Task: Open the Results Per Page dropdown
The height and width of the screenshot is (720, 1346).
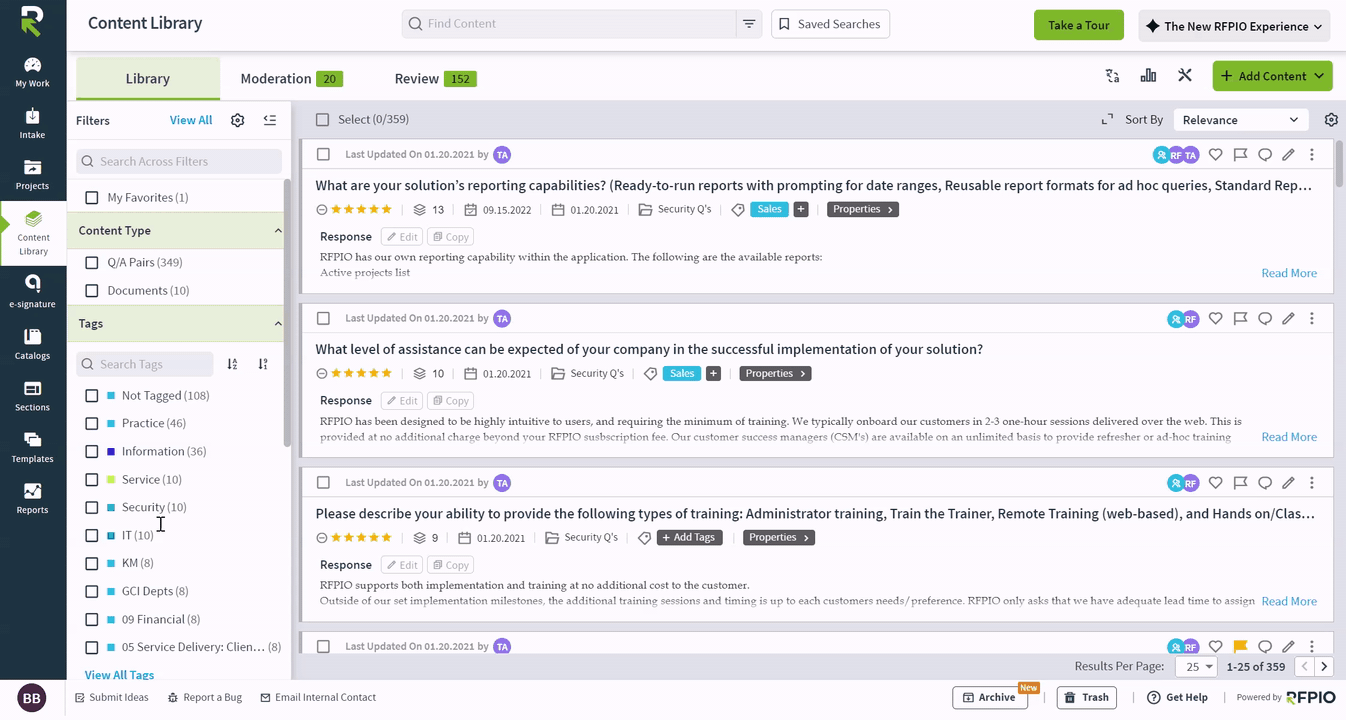Action: tap(1195, 667)
